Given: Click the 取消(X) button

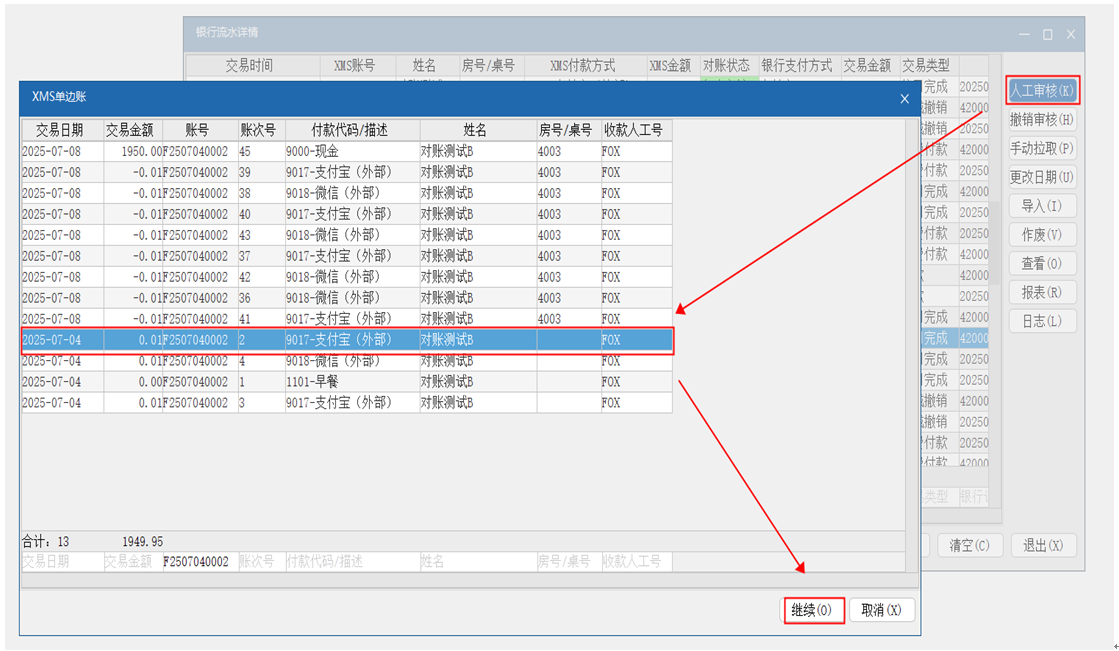Looking at the screenshot, I should point(881,610).
